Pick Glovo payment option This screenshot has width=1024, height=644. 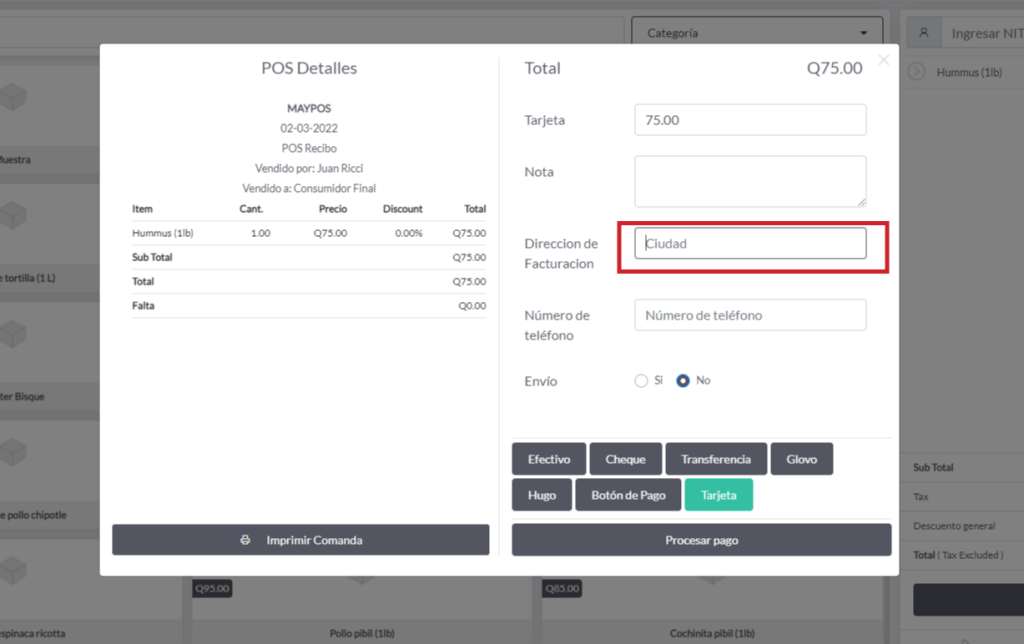pyautogui.click(x=801, y=459)
